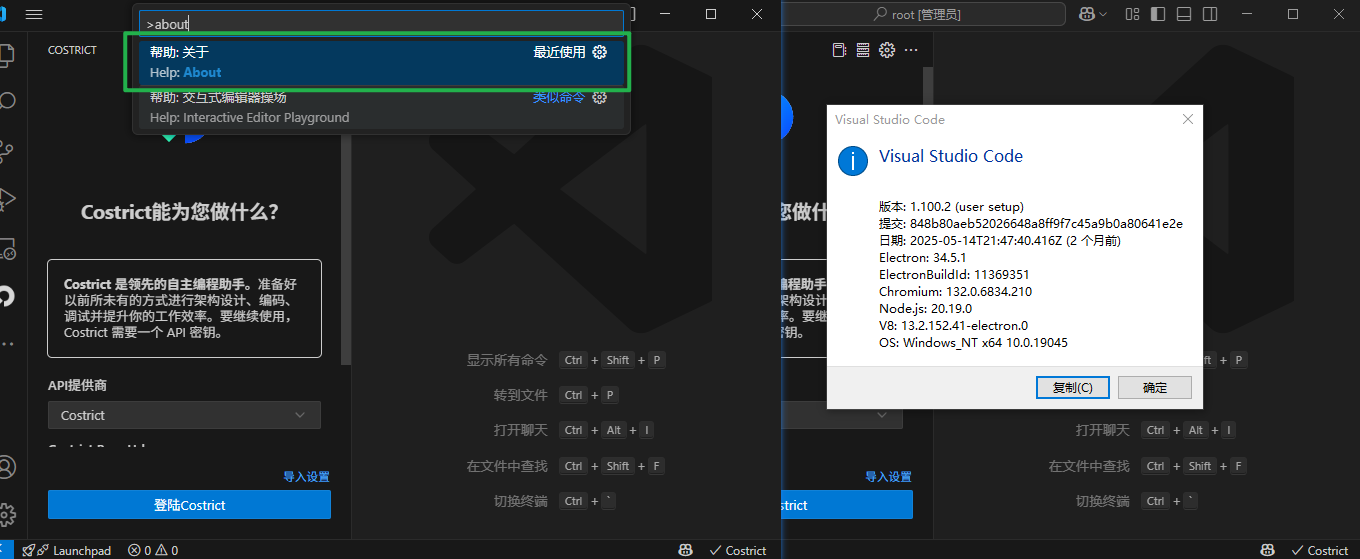Expand the API provider Costrict dropdown
The image size is (1360, 559).
pos(184,415)
